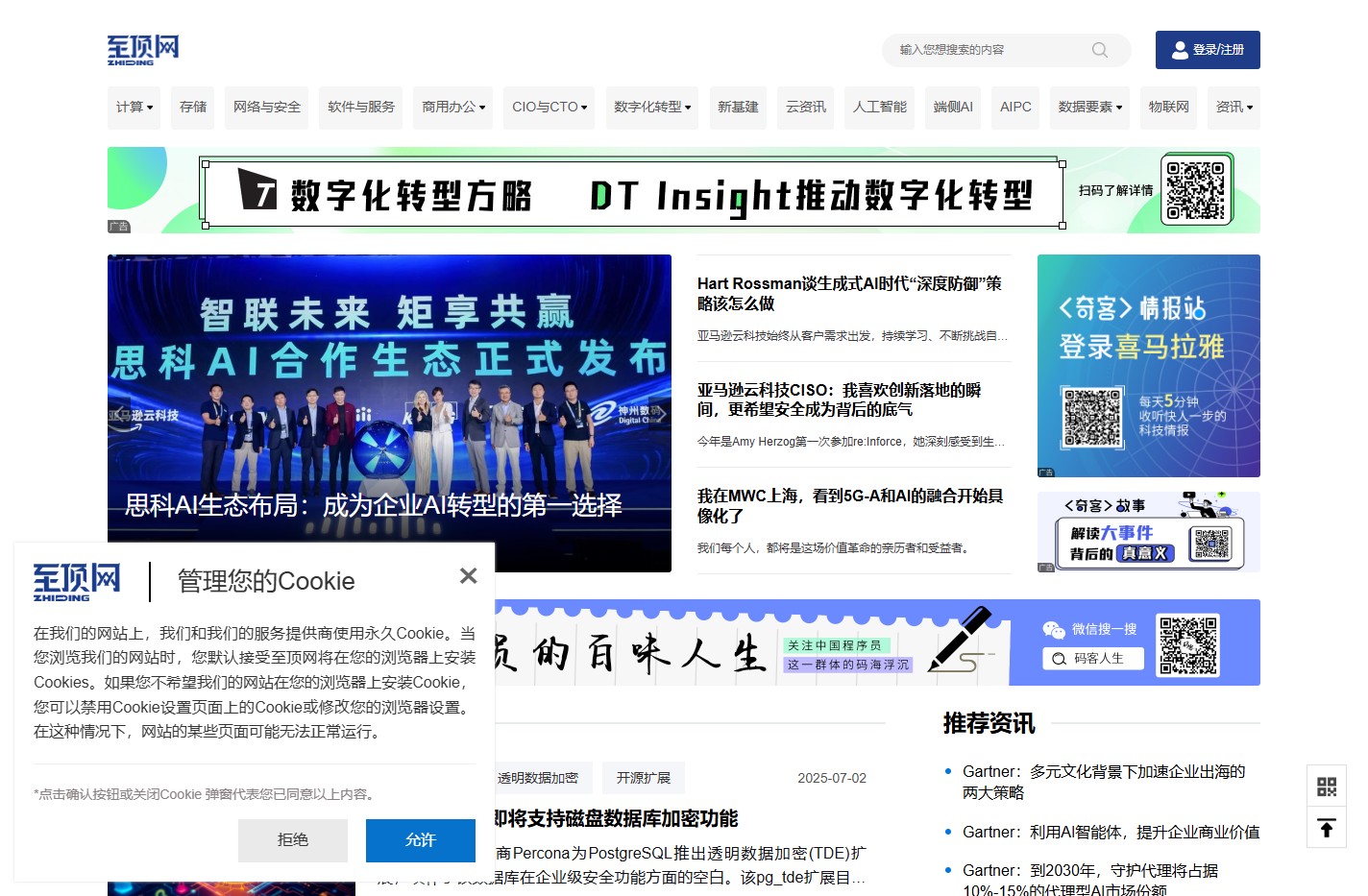Image resolution: width=1368 pixels, height=896 pixels.
Task: Click the 2025-07-02 article date
Action: [832, 778]
